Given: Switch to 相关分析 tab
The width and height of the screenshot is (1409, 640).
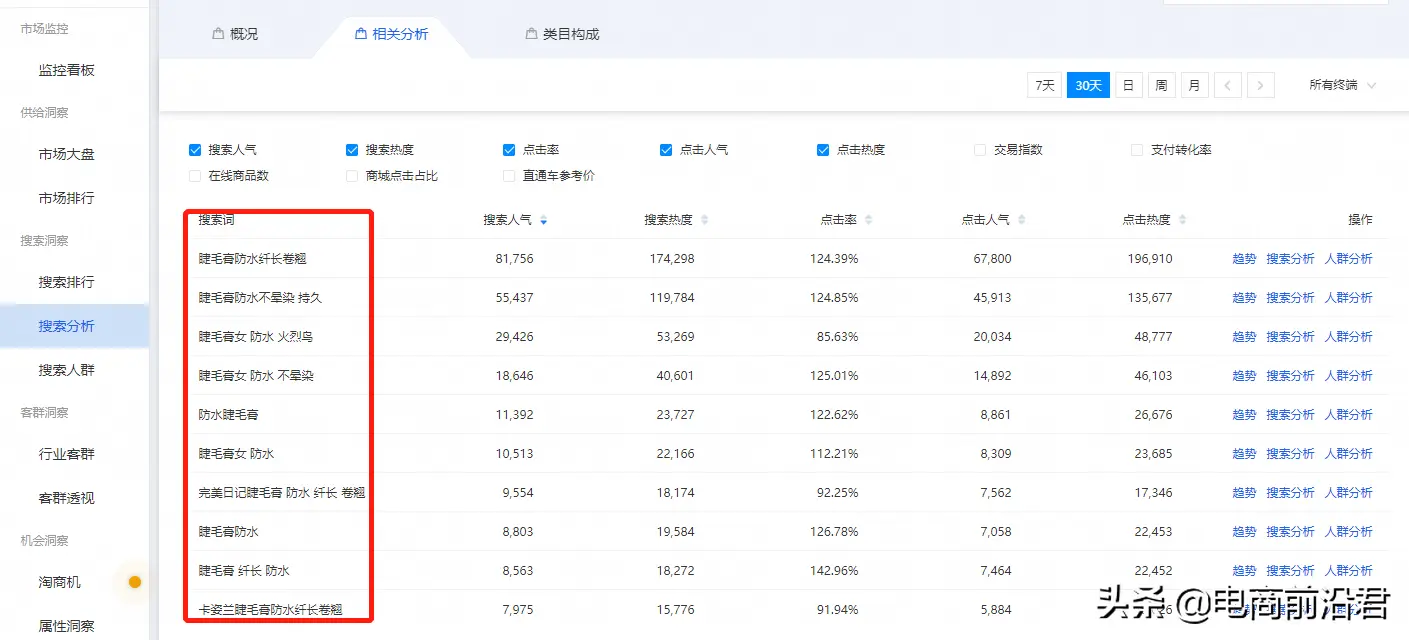Looking at the screenshot, I should 392,34.
